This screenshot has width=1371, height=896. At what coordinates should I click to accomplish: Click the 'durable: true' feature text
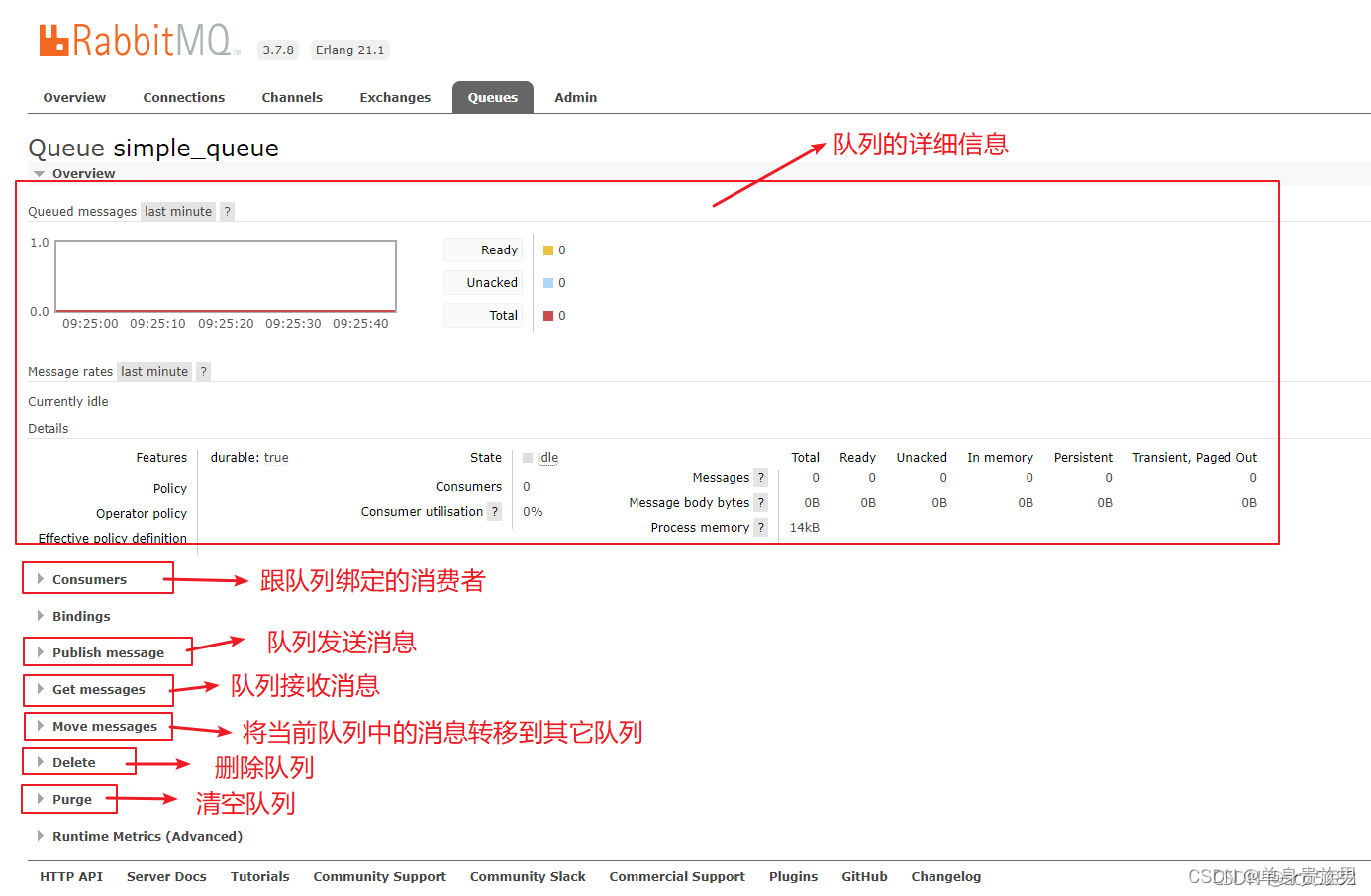pos(249,458)
